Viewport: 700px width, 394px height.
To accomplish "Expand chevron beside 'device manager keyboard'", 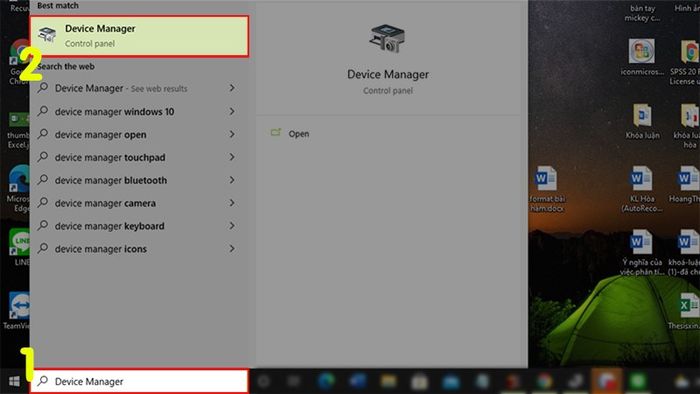I will (232, 225).
